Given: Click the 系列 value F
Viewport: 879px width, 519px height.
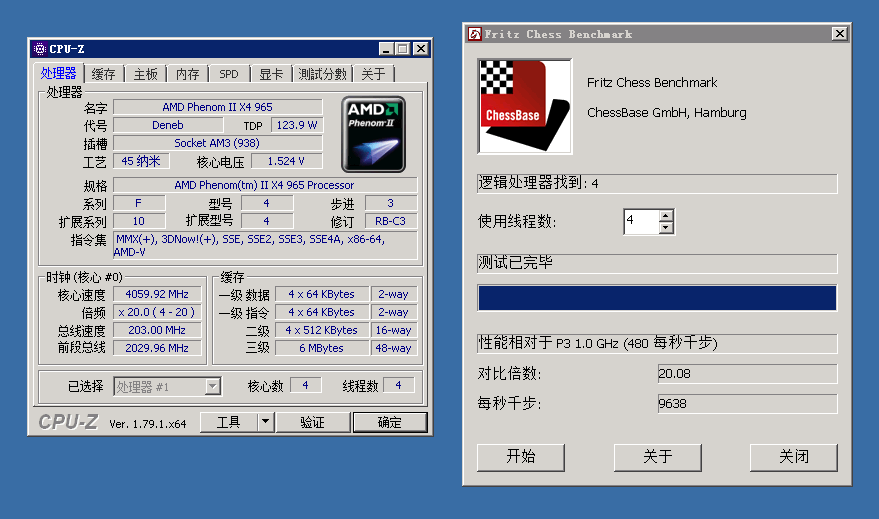Looking at the screenshot, I should click(139, 203).
